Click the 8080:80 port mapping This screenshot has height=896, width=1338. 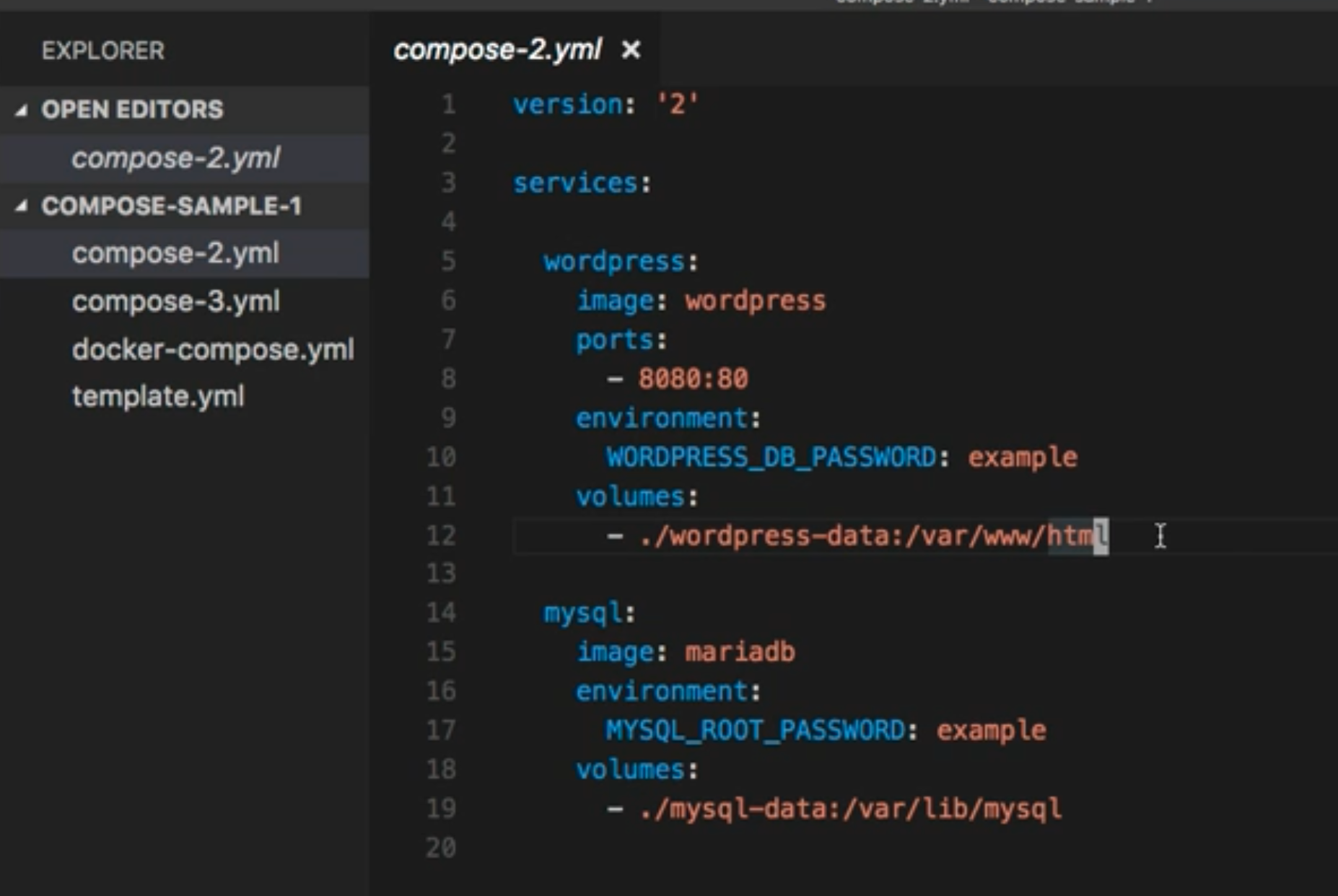point(693,379)
